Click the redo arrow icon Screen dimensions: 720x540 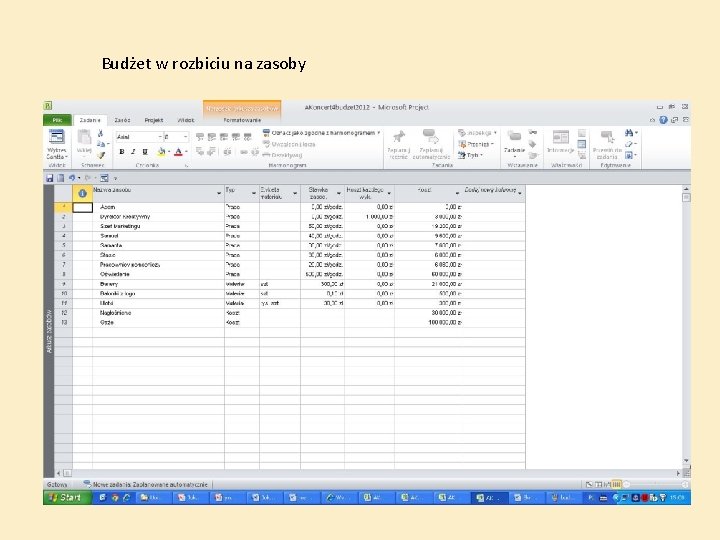coord(87,178)
